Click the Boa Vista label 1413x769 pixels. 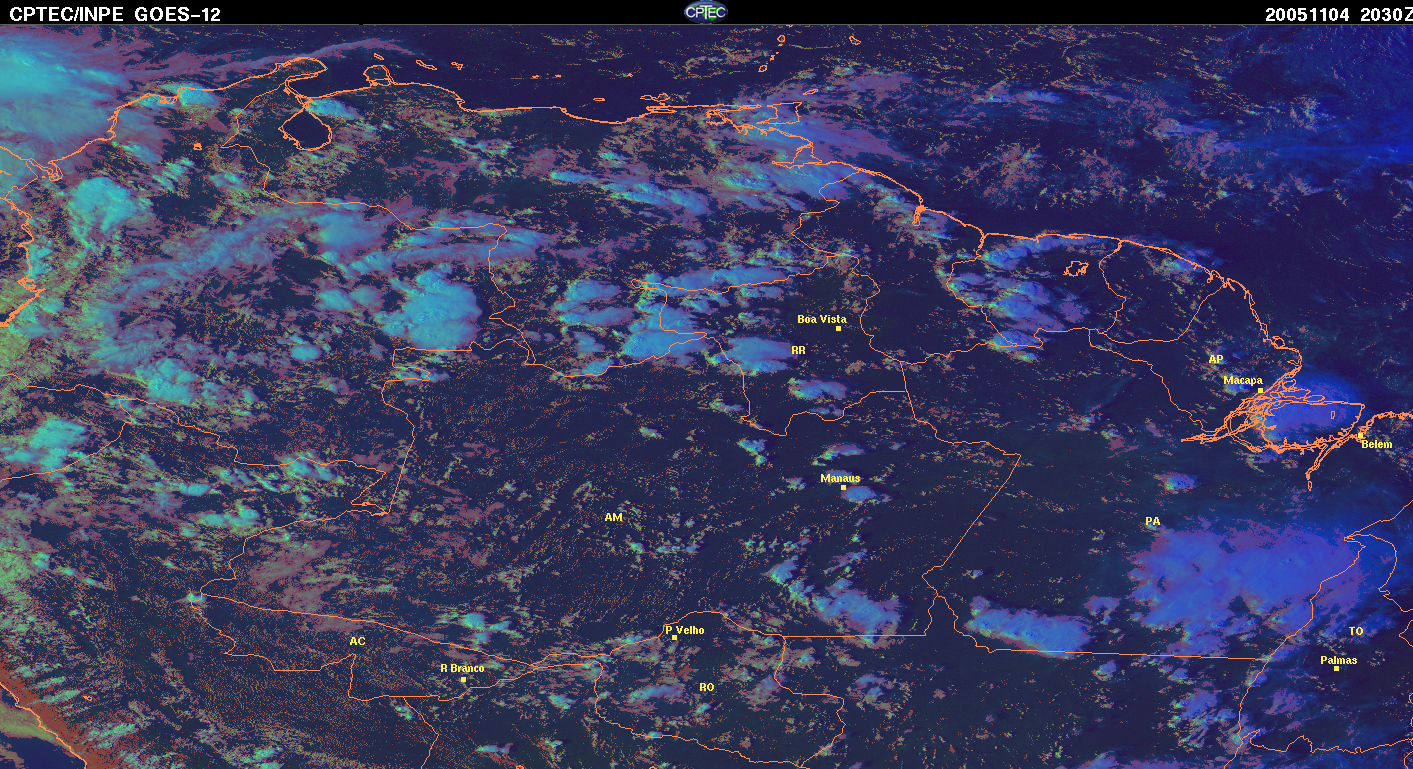tap(821, 319)
